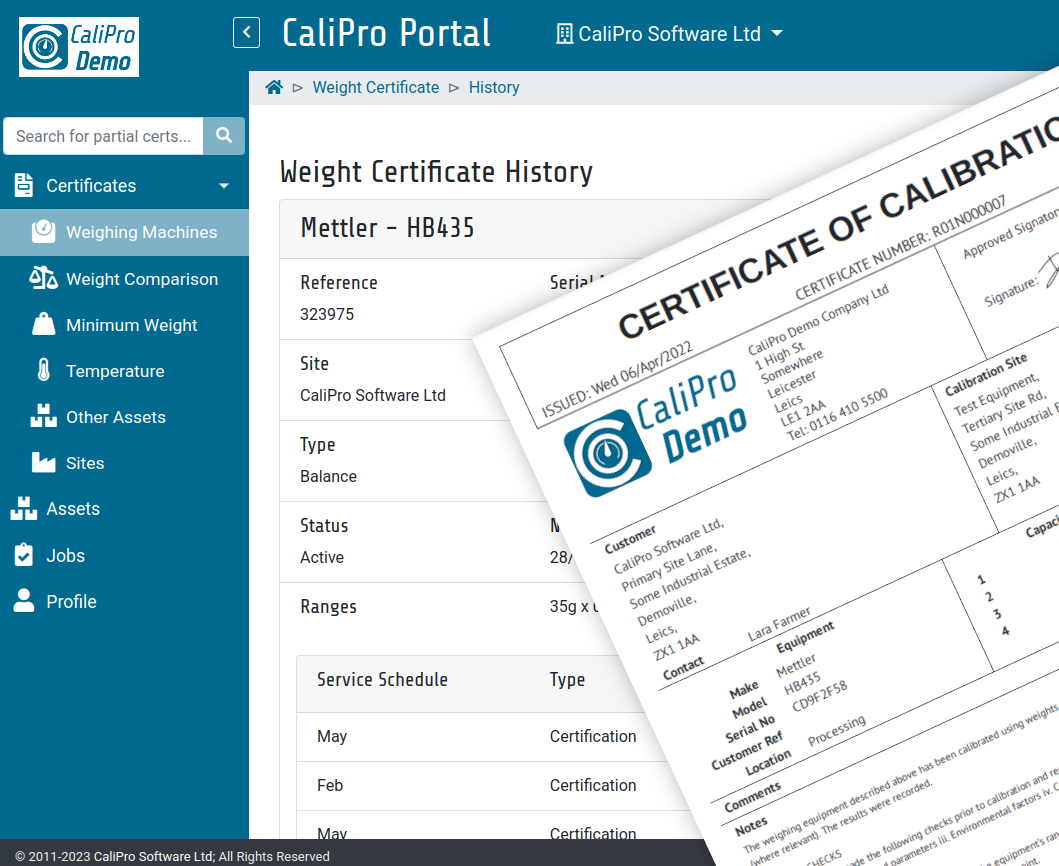Click the Weight Certificate History page heading
The height and width of the screenshot is (866, 1059).
[x=436, y=172]
